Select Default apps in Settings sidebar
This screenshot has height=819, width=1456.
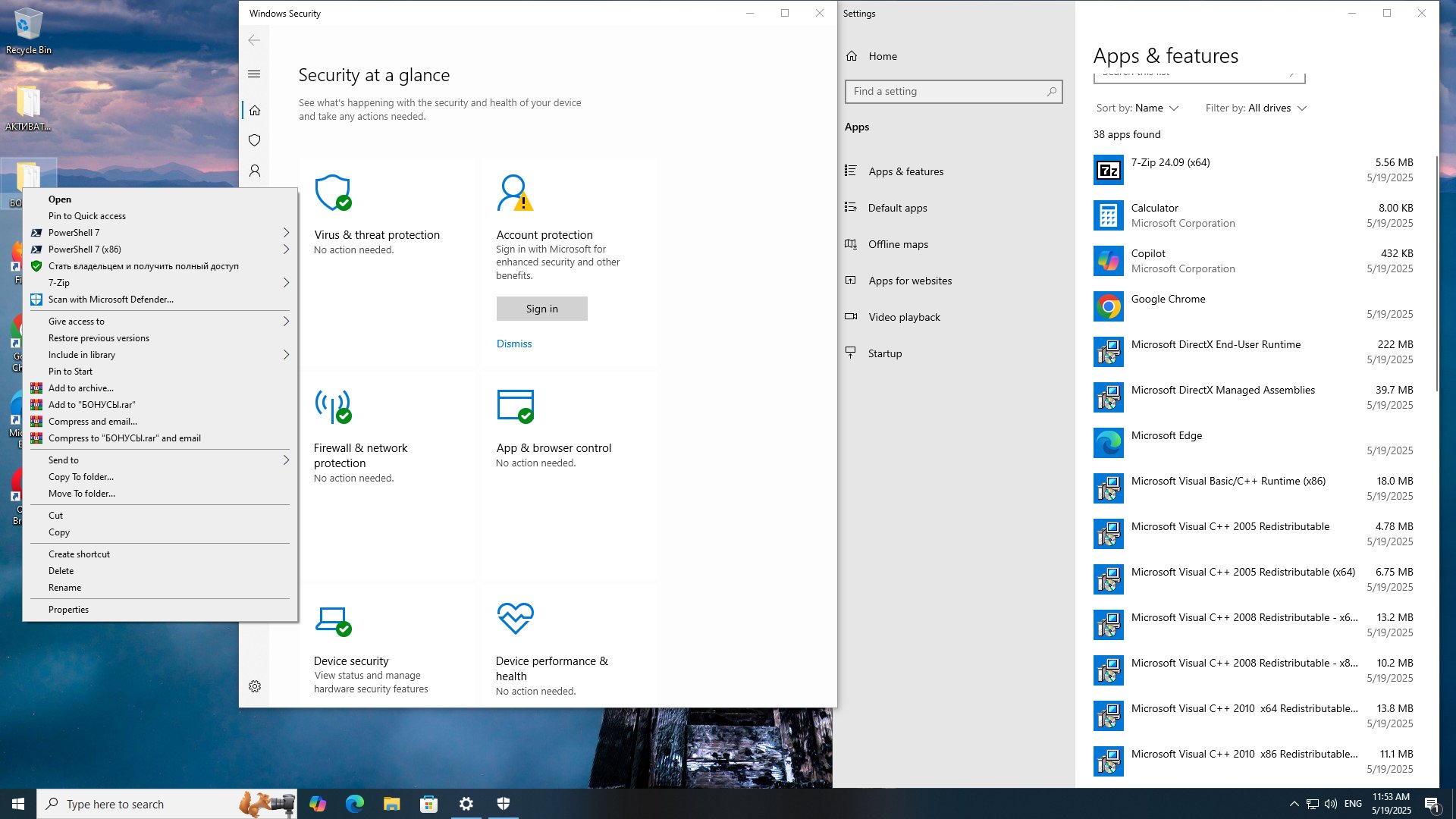pos(897,208)
